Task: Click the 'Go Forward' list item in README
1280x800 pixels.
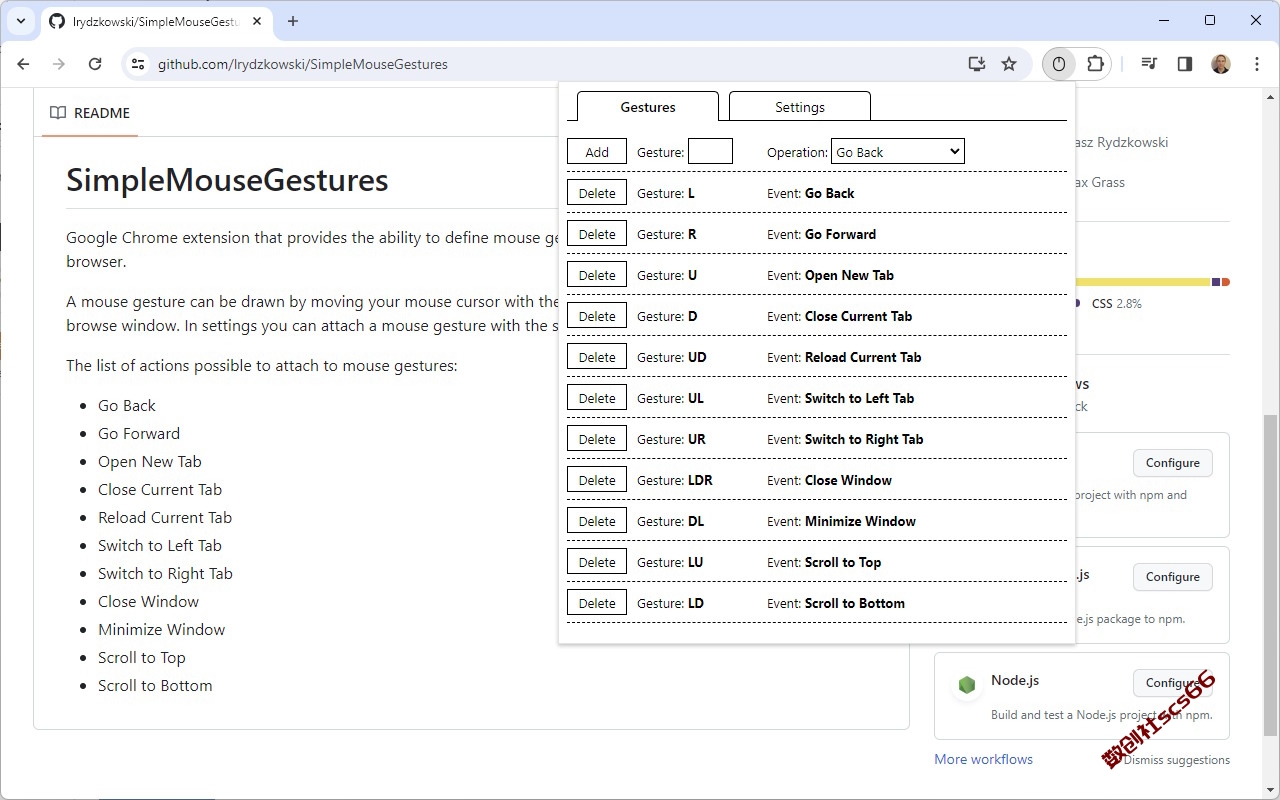Action: [x=139, y=433]
